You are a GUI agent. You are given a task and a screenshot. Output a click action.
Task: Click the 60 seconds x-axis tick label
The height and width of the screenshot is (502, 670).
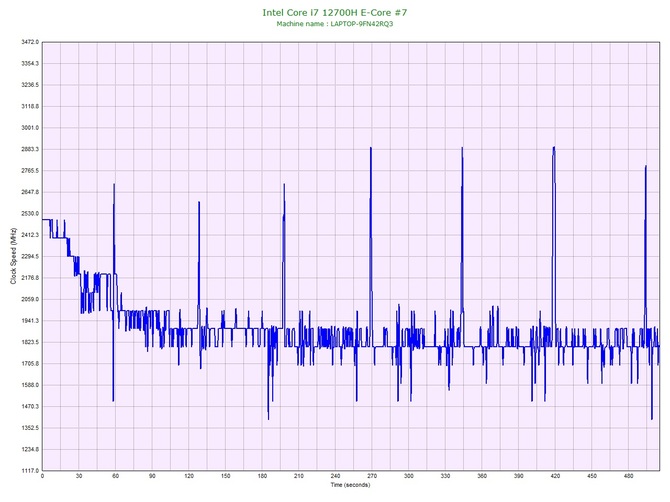[115, 476]
